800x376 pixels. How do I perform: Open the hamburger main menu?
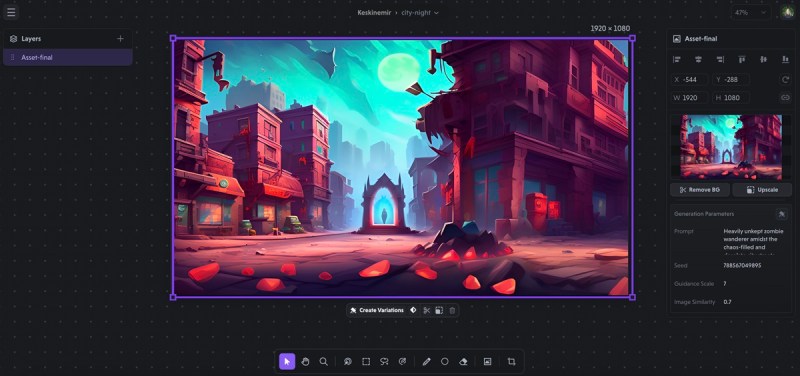point(11,12)
